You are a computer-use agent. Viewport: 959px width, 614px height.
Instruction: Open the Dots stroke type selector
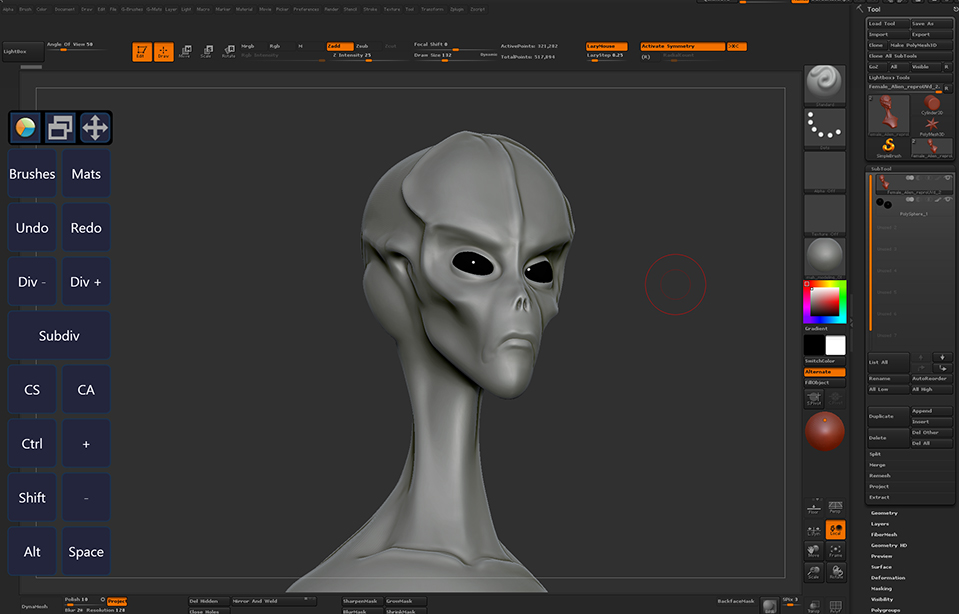[x=825, y=126]
